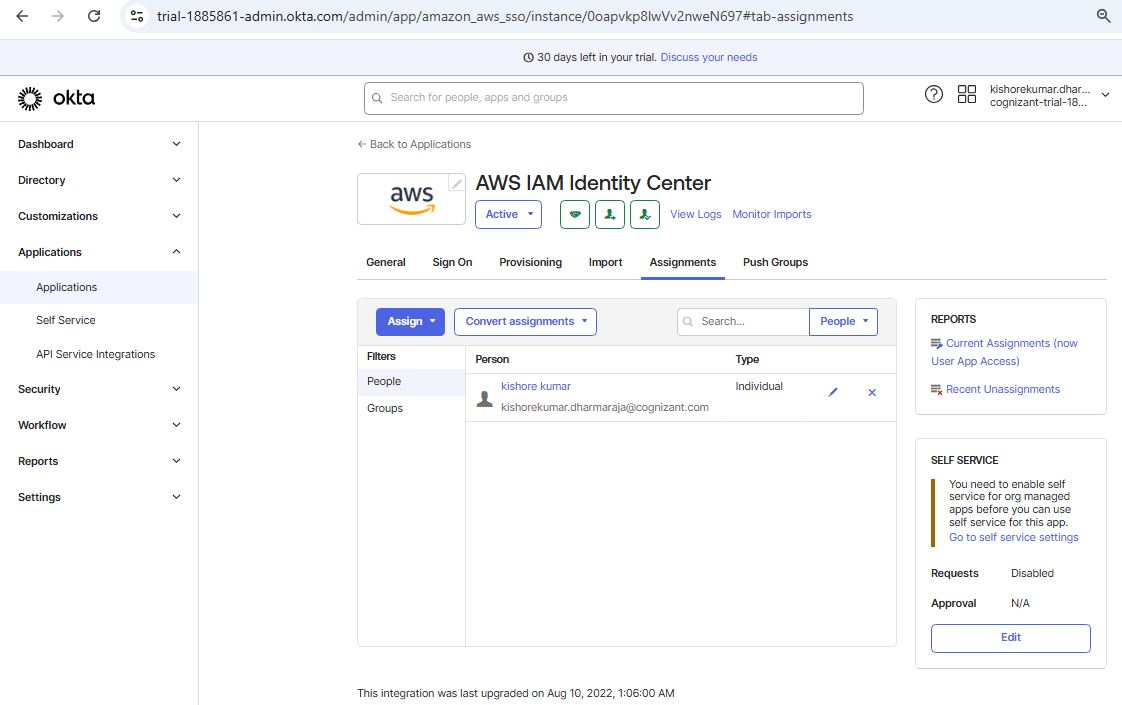
Task: Open the People search-type dropdown
Action: pyautogui.click(x=843, y=321)
